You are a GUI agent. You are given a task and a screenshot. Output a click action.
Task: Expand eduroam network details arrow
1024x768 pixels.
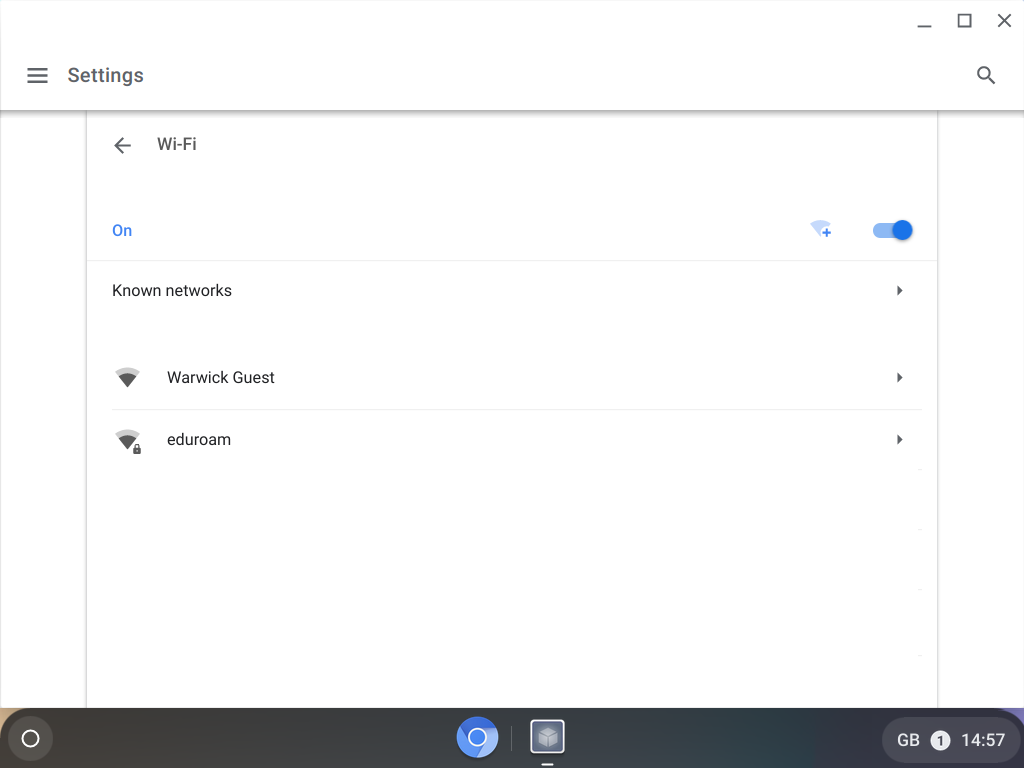coord(900,440)
